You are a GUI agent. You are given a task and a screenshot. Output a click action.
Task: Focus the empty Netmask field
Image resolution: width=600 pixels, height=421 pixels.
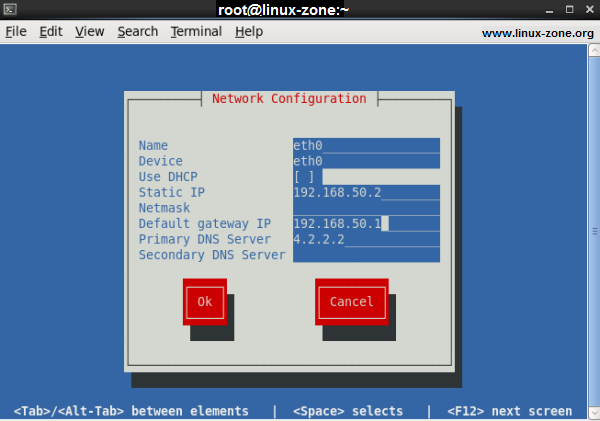point(366,208)
